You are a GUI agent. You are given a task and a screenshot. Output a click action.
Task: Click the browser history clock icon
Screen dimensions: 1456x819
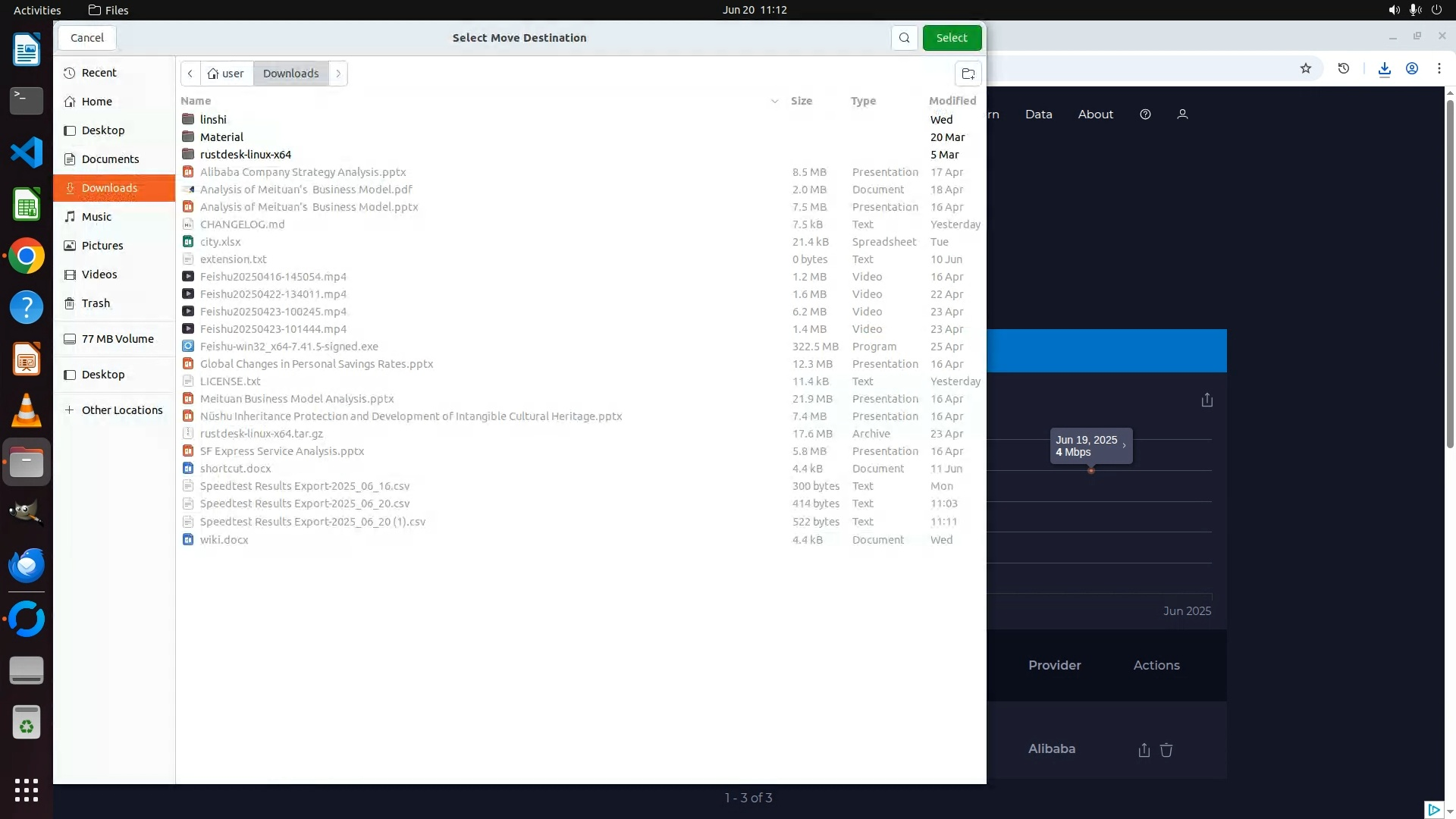(1343, 69)
